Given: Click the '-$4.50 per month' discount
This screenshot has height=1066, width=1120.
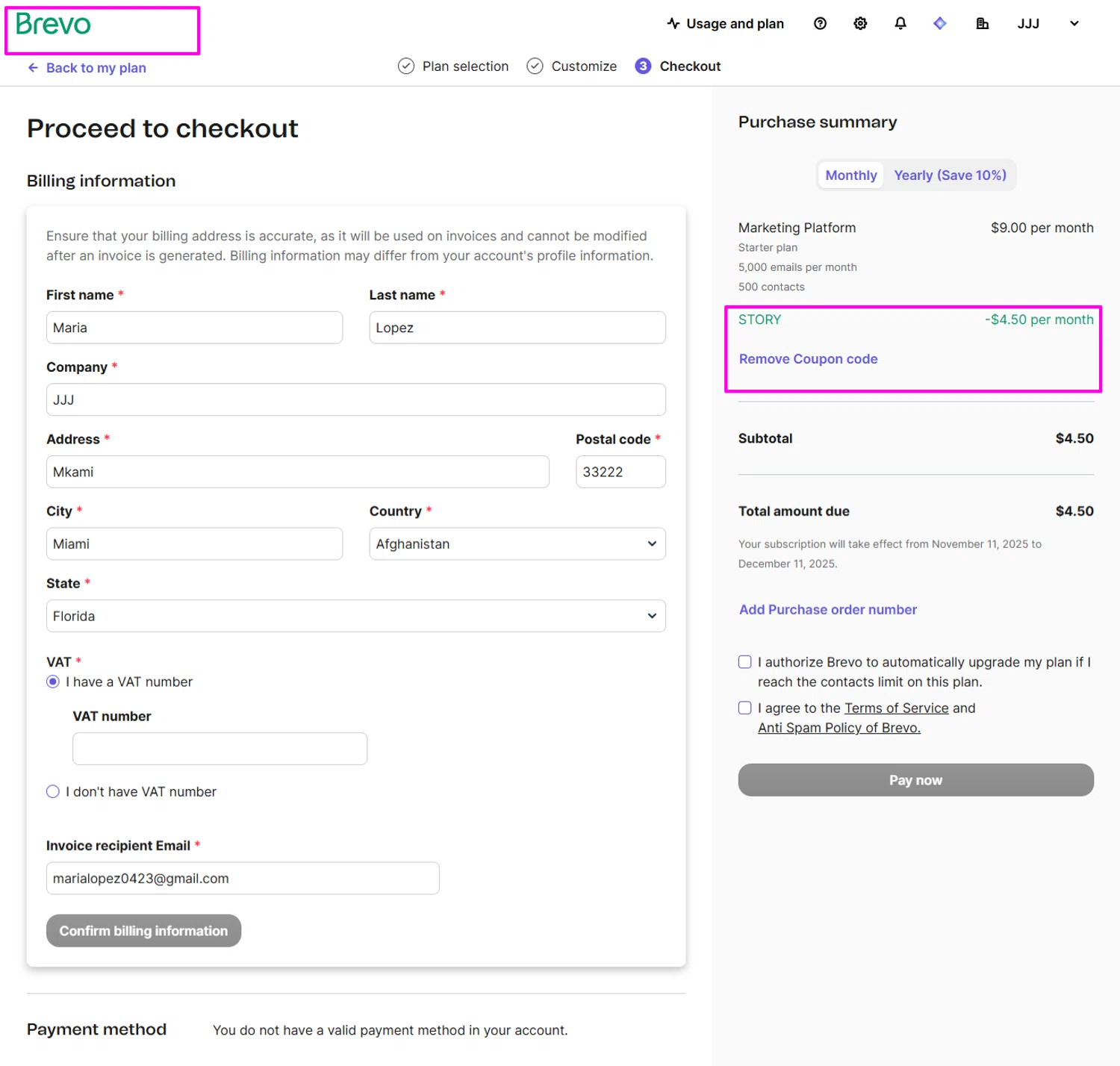Looking at the screenshot, I should point(1039,320).
